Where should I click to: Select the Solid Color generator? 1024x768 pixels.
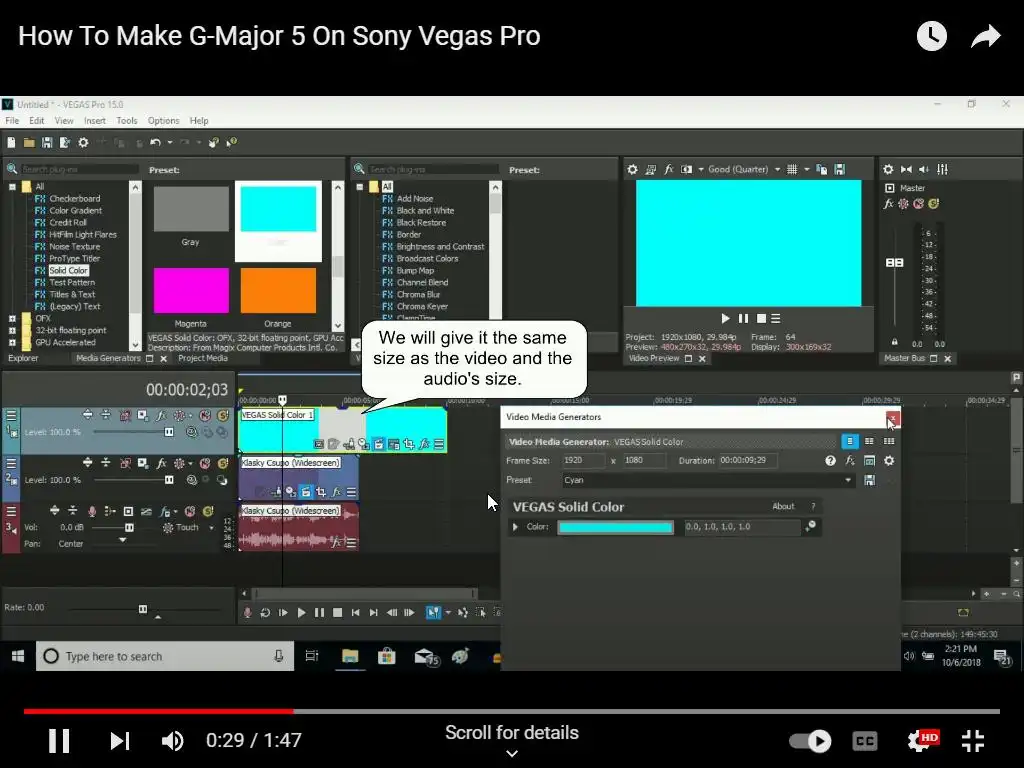coord(69,270)
